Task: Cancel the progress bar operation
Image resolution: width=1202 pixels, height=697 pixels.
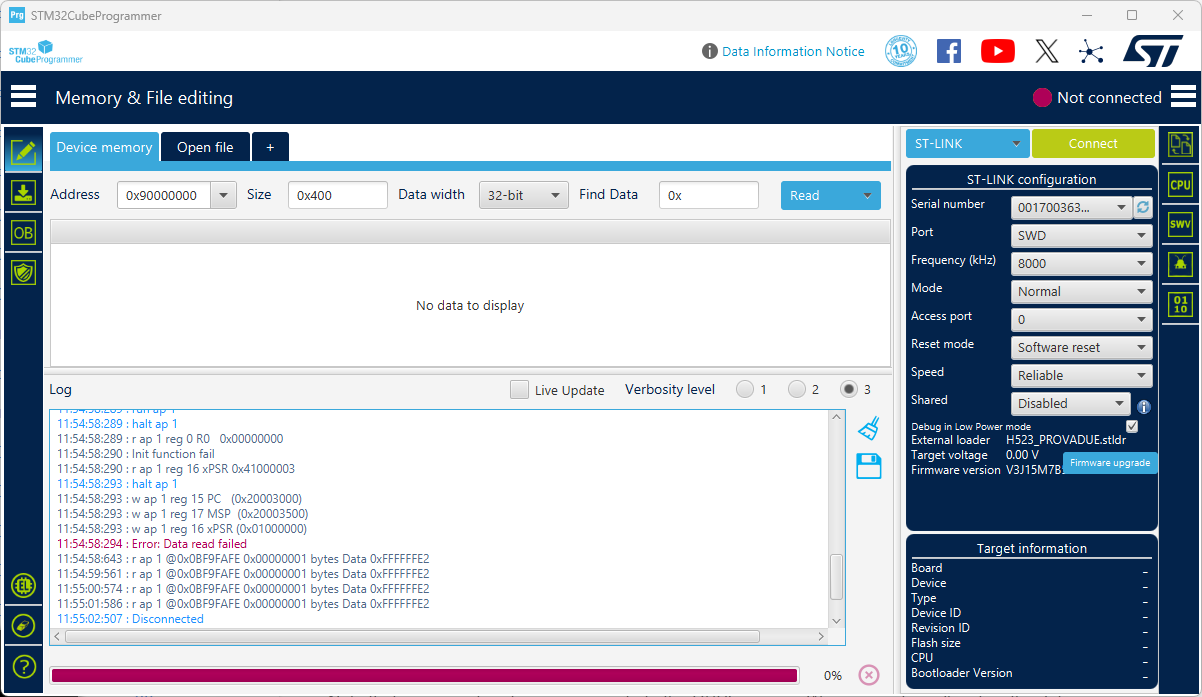Action: tap(869, 675)
